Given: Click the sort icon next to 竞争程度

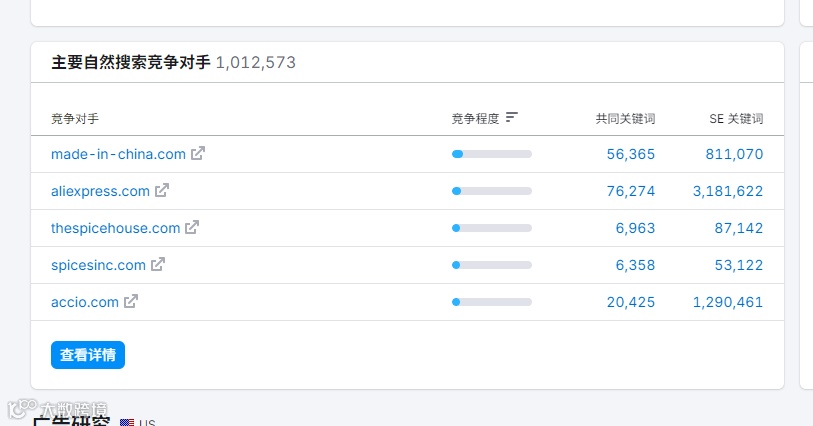Looking at the screenshot, I should point(512,118).
